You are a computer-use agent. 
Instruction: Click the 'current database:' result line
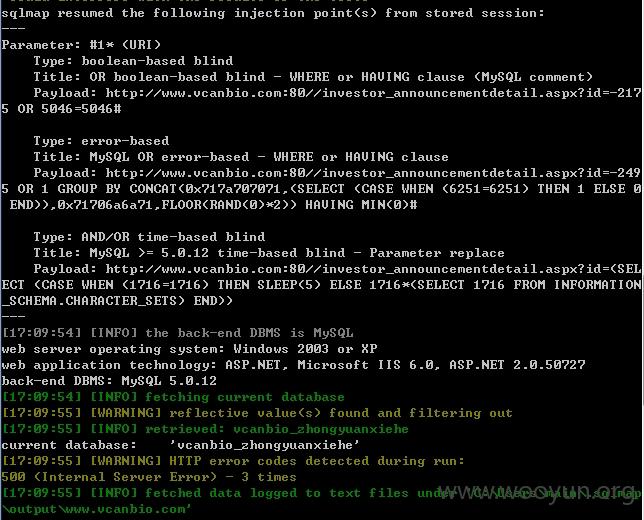181,445
